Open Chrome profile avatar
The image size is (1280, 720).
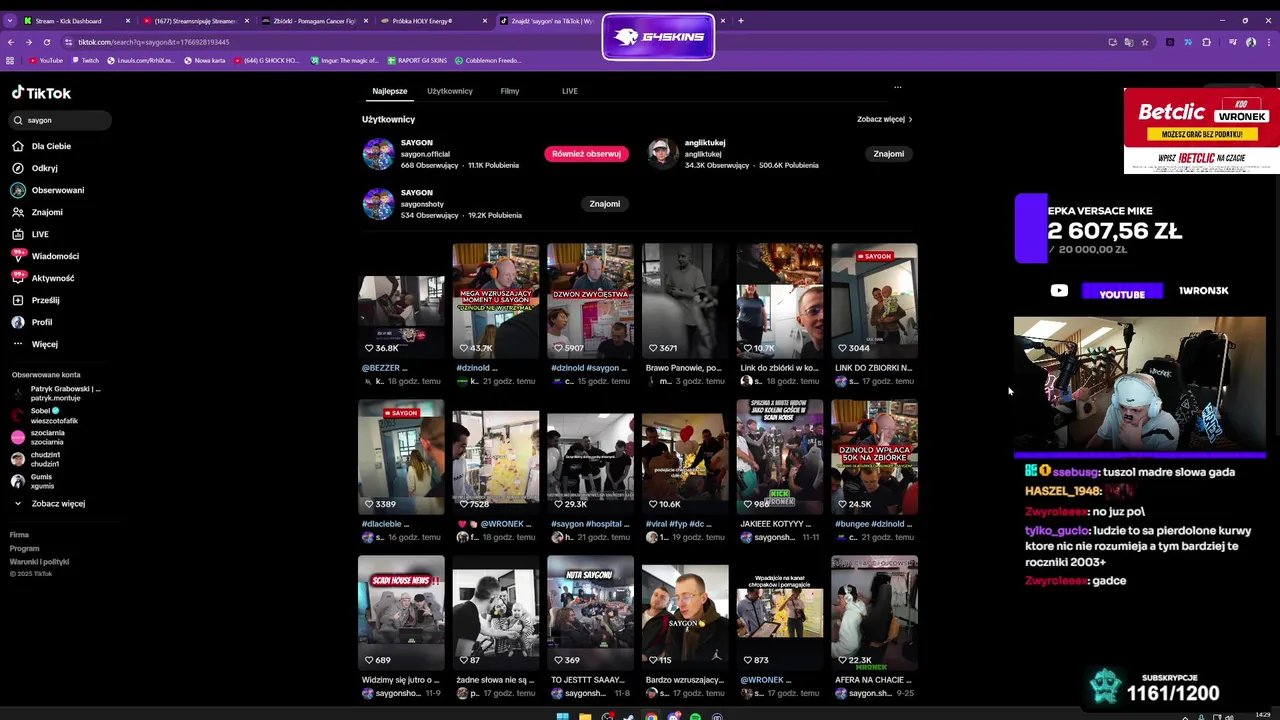pyautogui.click(x=1251, y=42)
